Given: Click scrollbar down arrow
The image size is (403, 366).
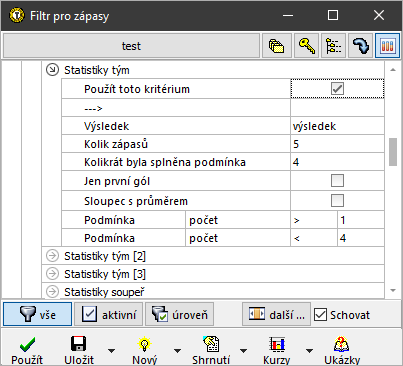Looking at the screenshot, I should point(393,290).
